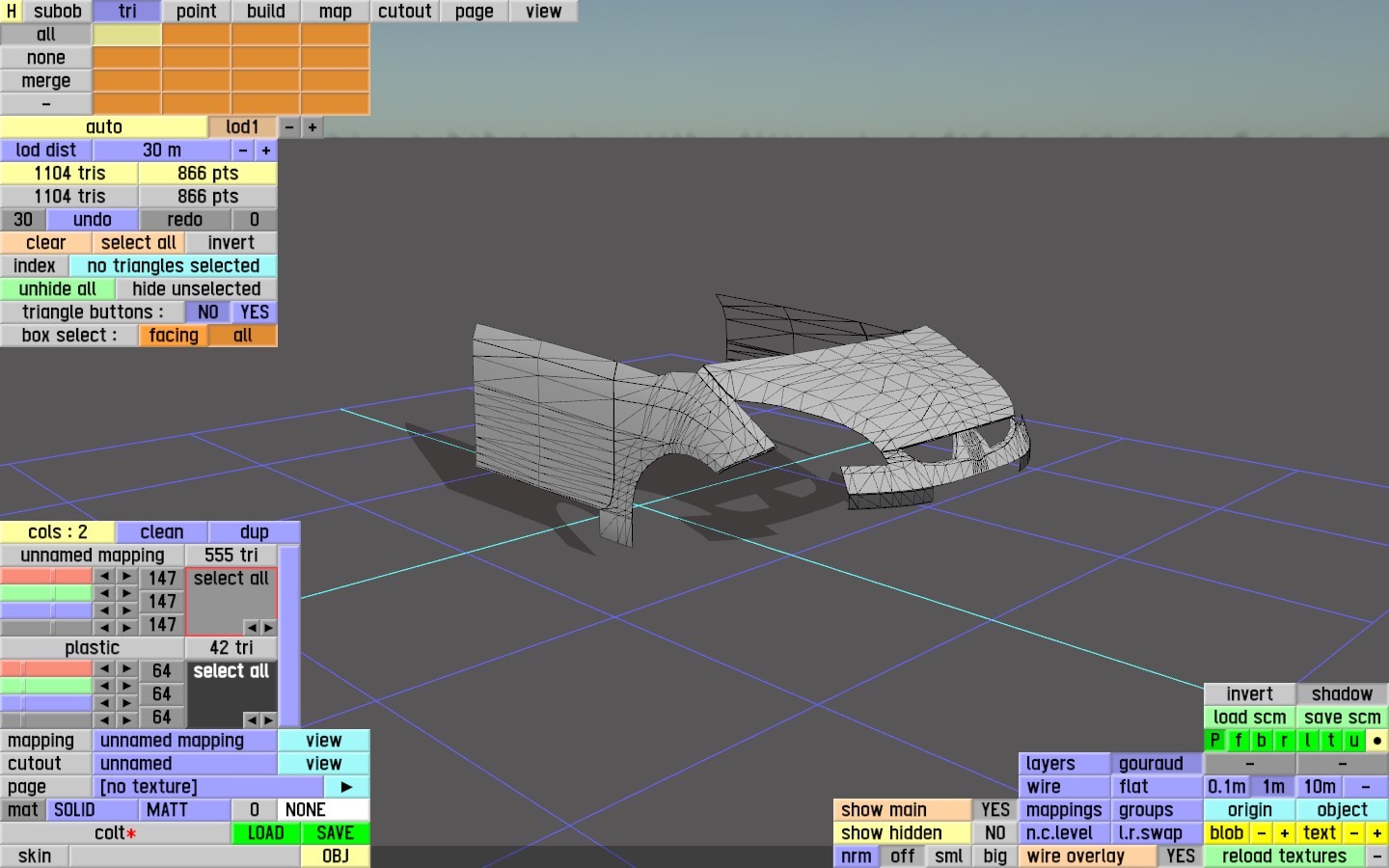
Task: Open the cutout selector showing unnamed
Action: click(x=185, y=764)
